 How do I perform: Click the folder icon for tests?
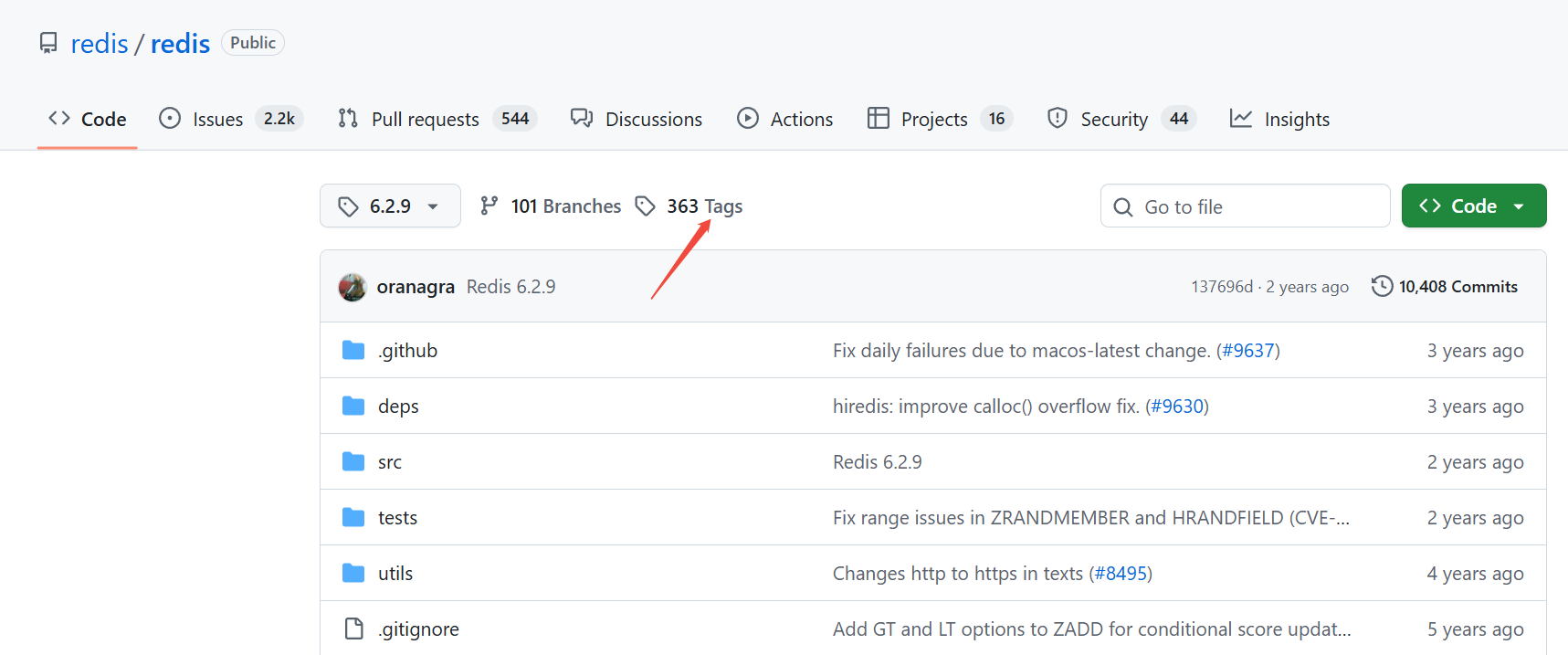pyautogui.click(x=353, y=517)
